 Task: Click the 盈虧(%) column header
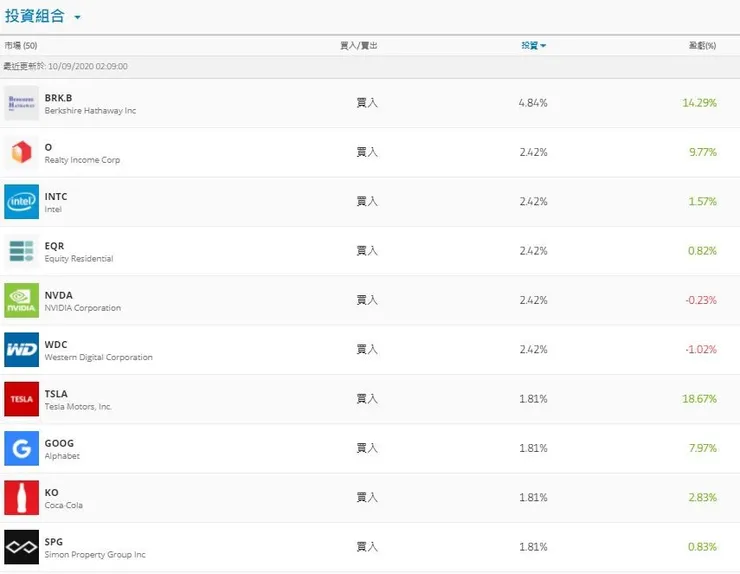[x=702, y=46]
